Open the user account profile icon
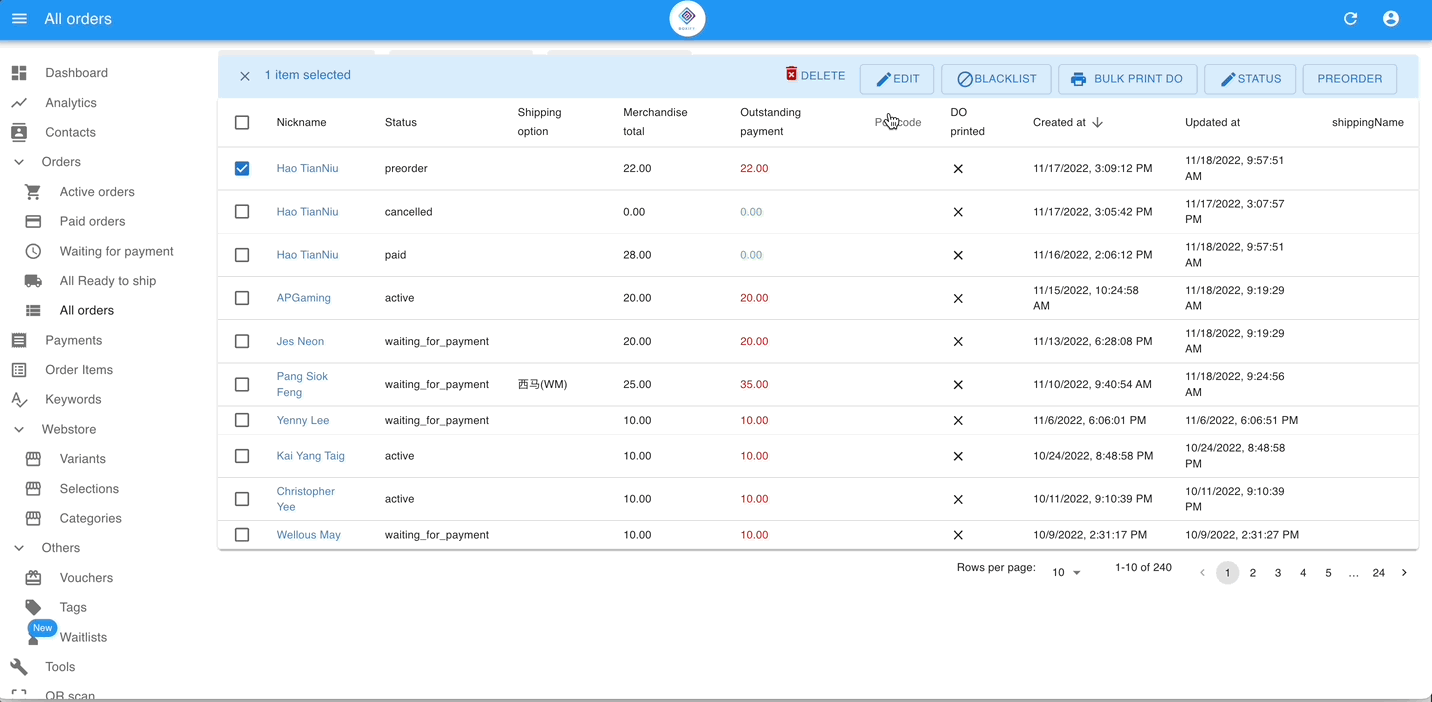 pos(1390,19)
